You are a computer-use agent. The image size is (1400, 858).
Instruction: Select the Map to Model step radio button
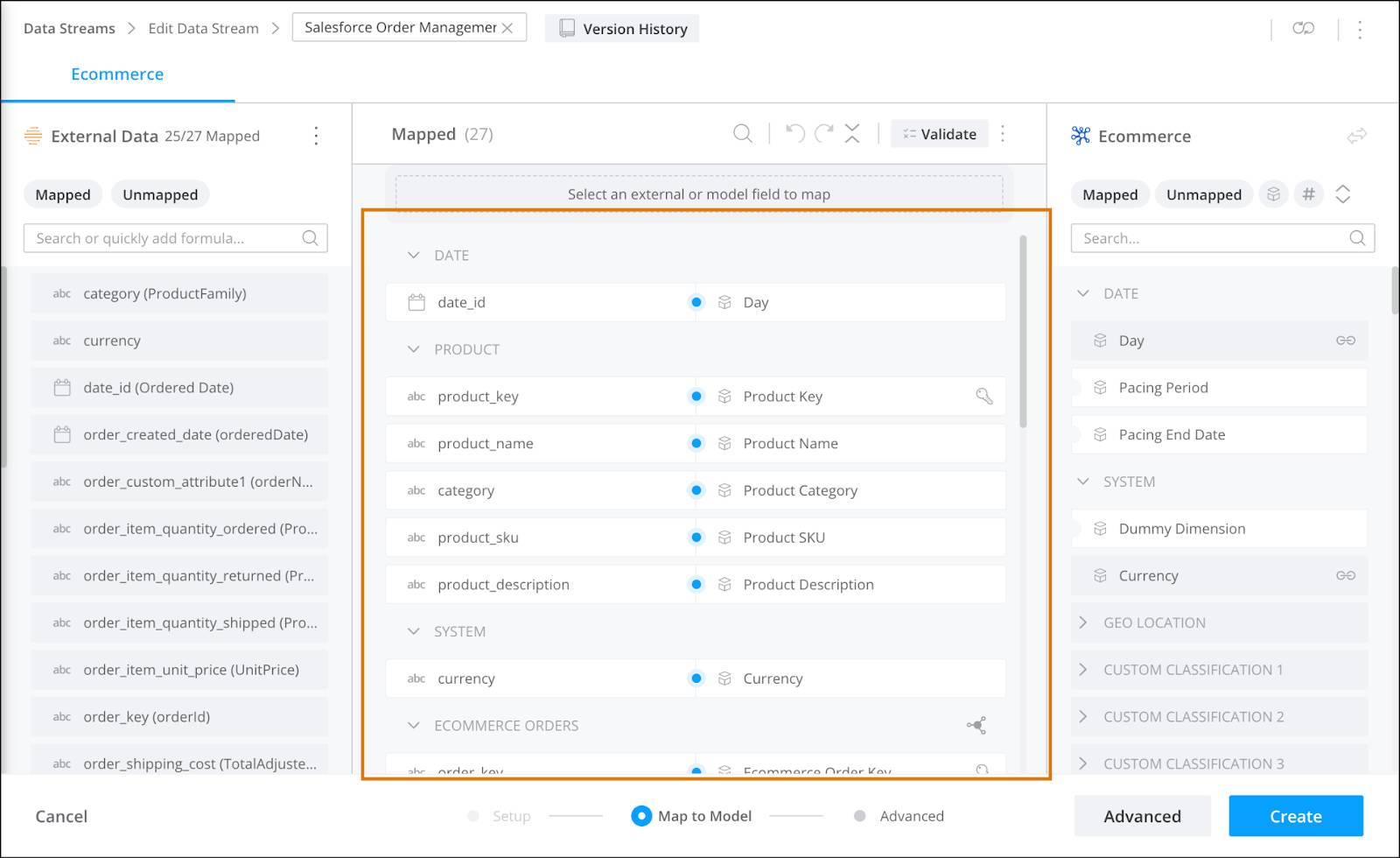pos(641,815)
